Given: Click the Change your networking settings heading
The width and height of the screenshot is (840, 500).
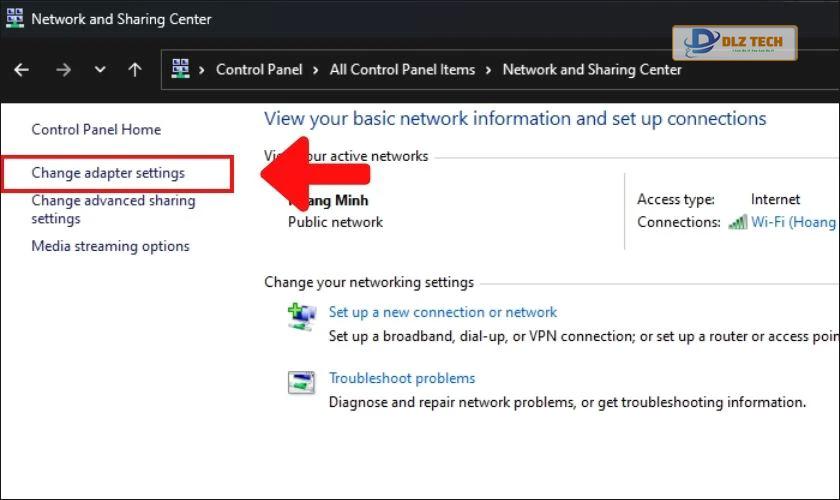Looking at the screenshot, I should pos(369,282).
